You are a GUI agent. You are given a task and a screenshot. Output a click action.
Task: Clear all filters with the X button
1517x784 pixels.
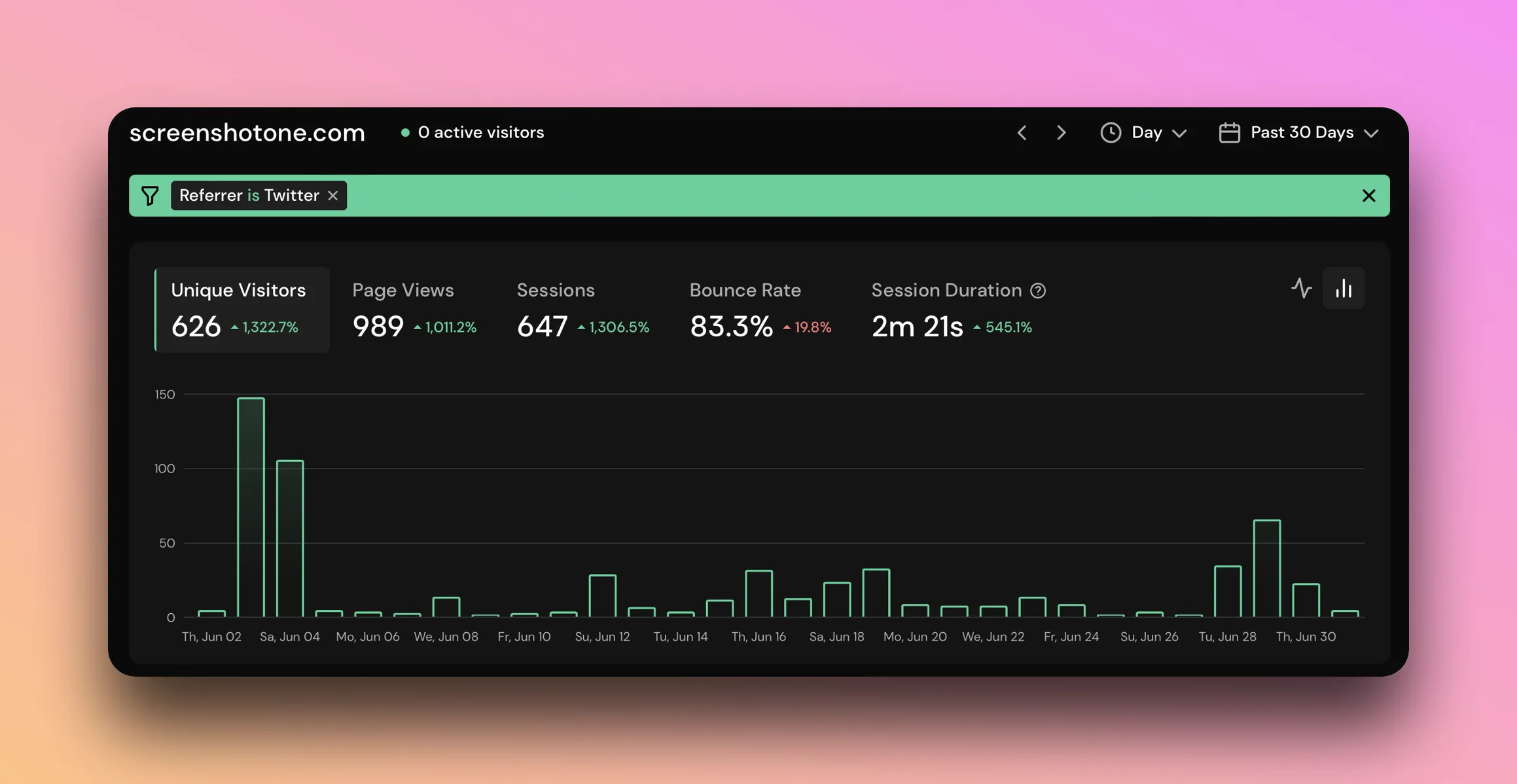coord(1368,195)
